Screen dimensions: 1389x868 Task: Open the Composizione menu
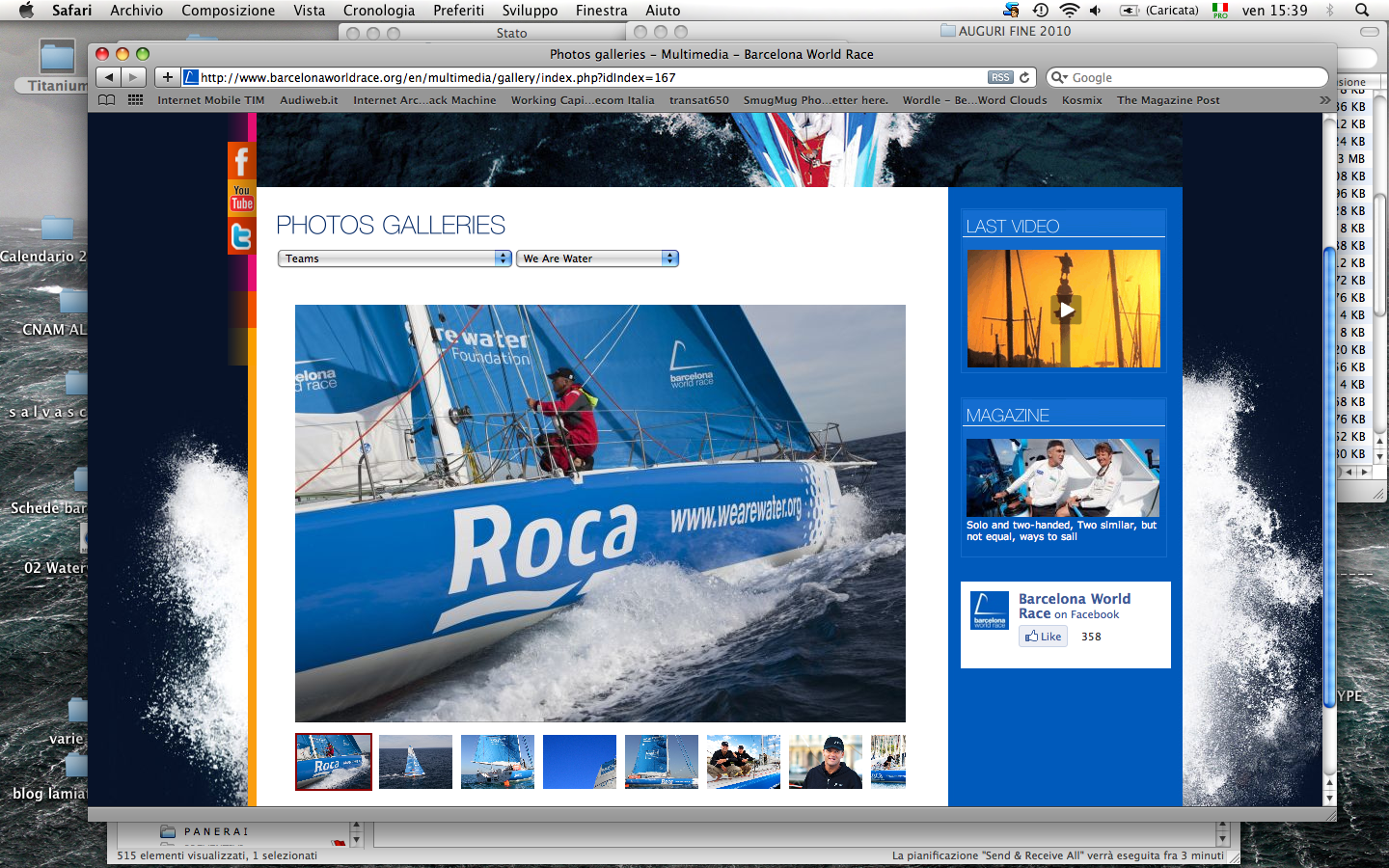click(228, 10)
